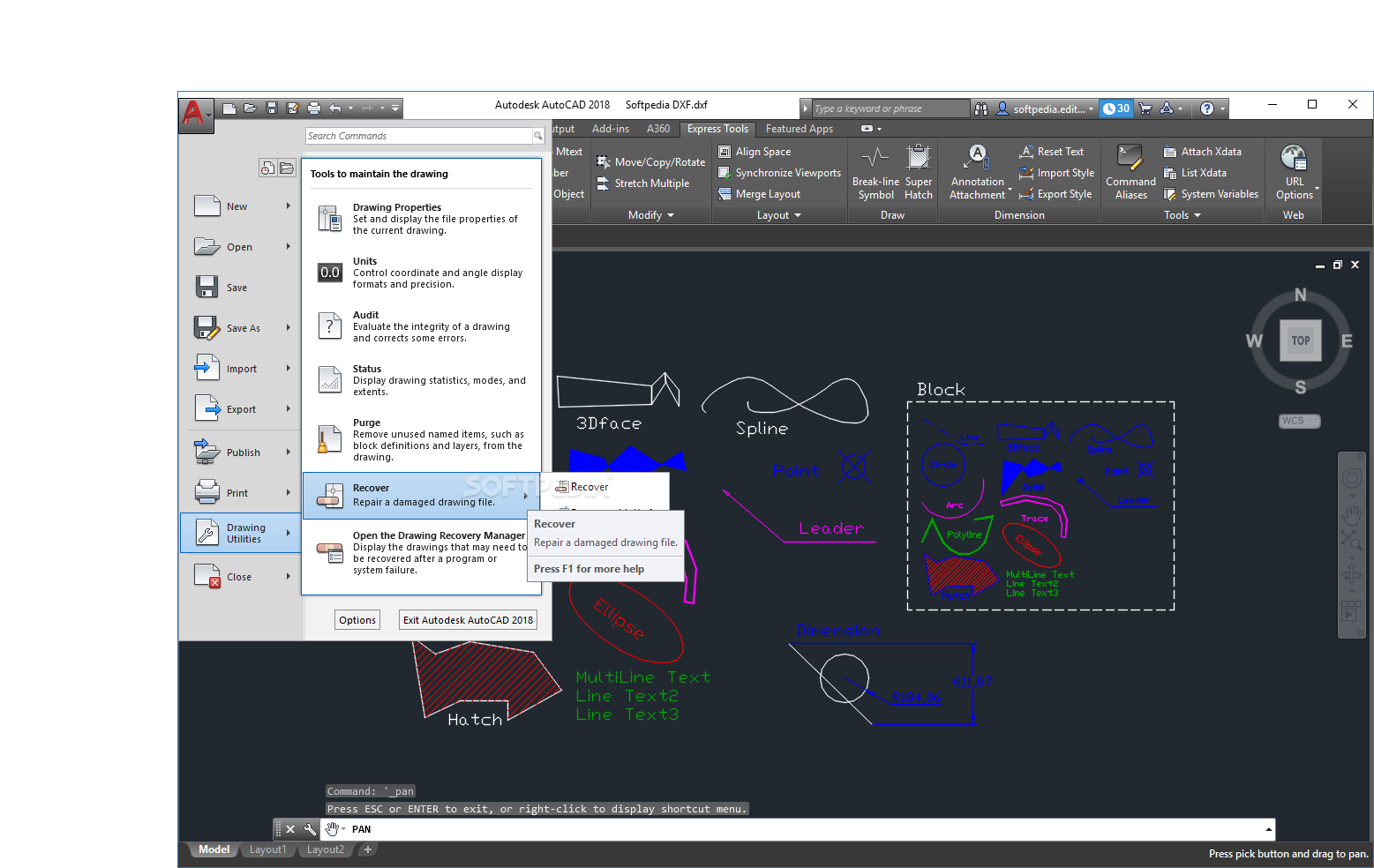Image resolution: width=1374 pixels, height=868 pixels.
Task: Open the Autodesk App Store cart icon
Action: 1145,108
